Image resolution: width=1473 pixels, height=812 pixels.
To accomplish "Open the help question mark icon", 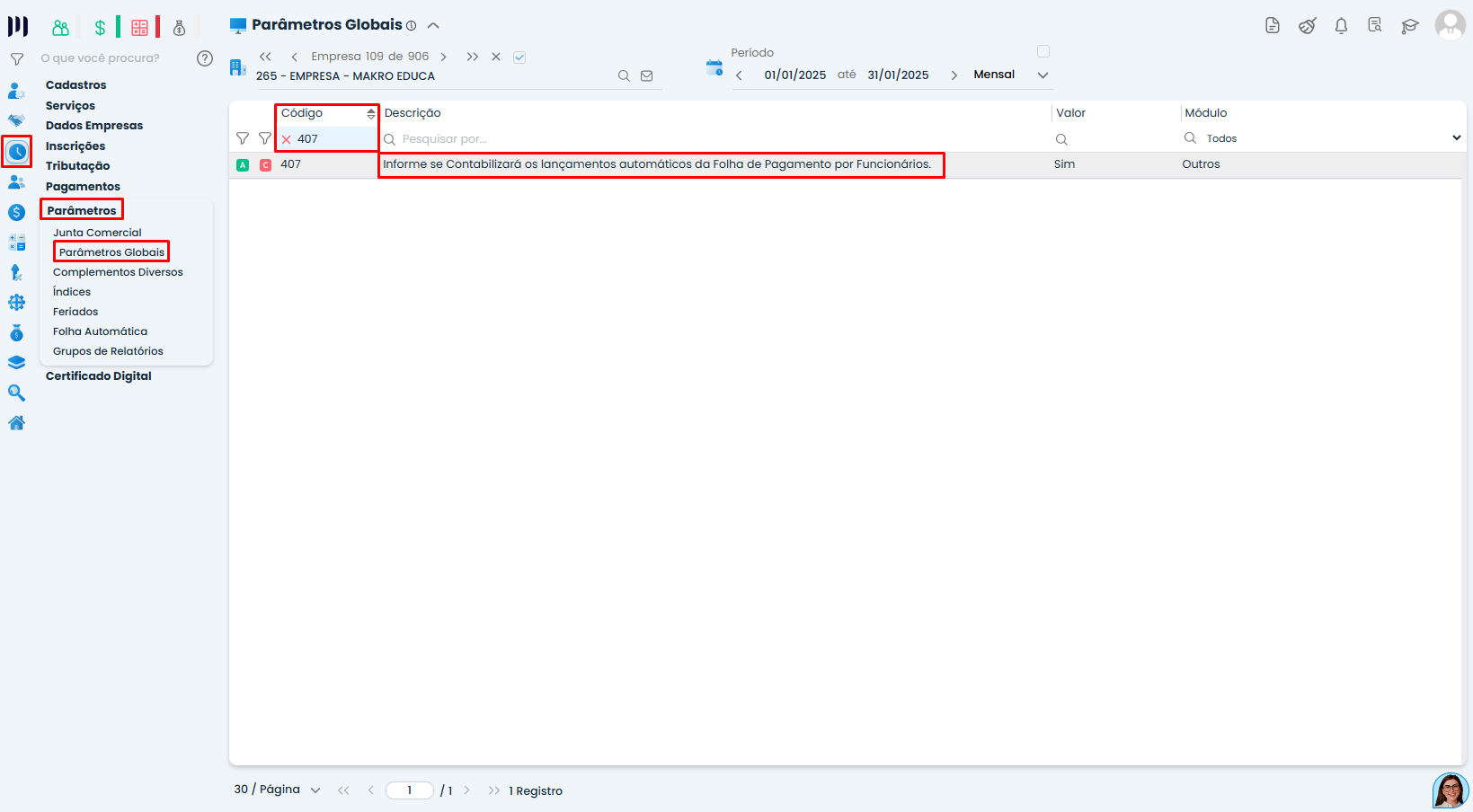I will tap(205, 58).
